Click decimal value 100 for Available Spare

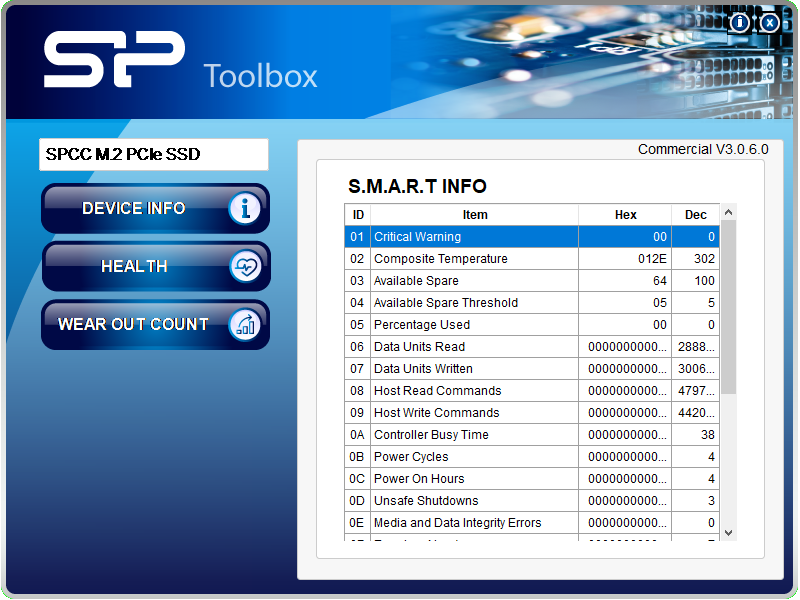pos(704,281)
